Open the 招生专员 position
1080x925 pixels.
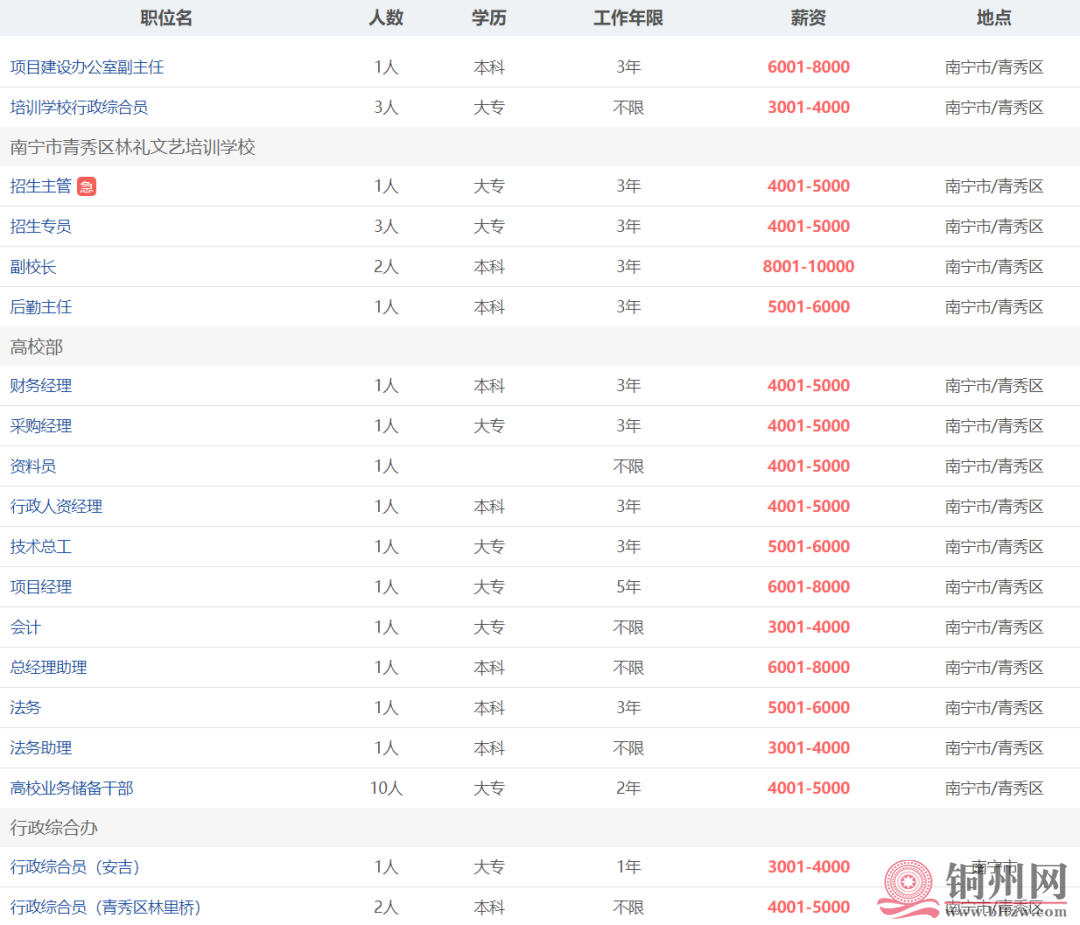point(41,227)
